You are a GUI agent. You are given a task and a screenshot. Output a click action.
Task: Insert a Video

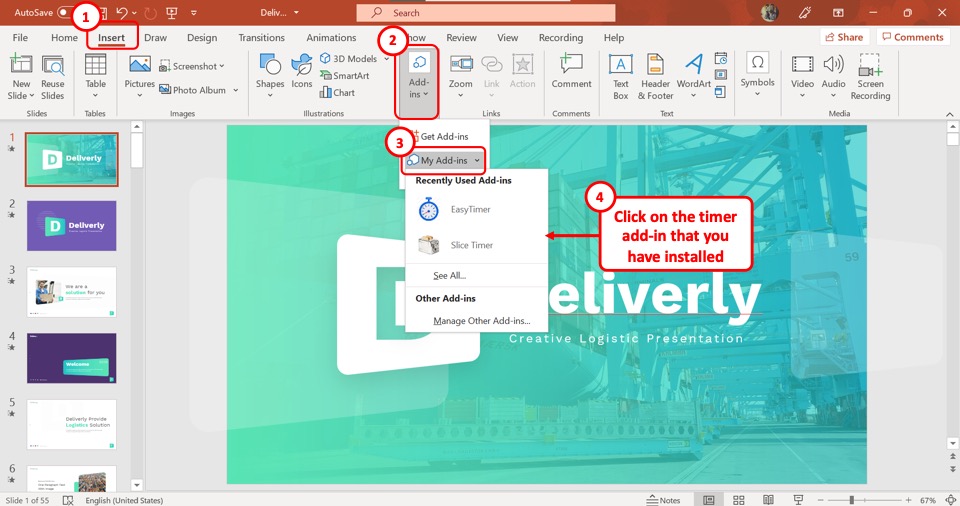coord(802,76)
